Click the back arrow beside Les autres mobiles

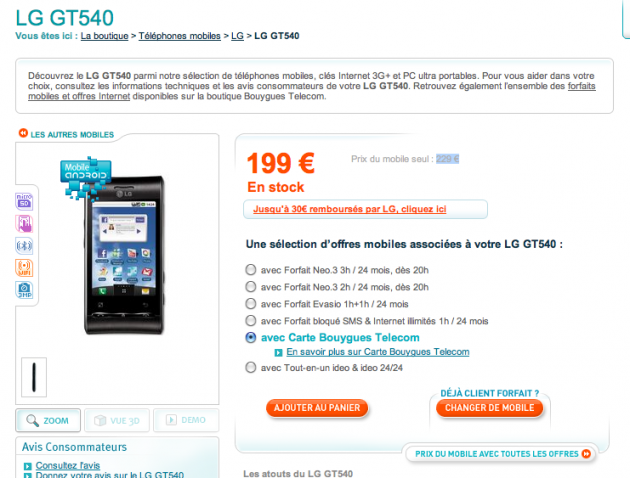pyautogui.click(x=23, y=133)
